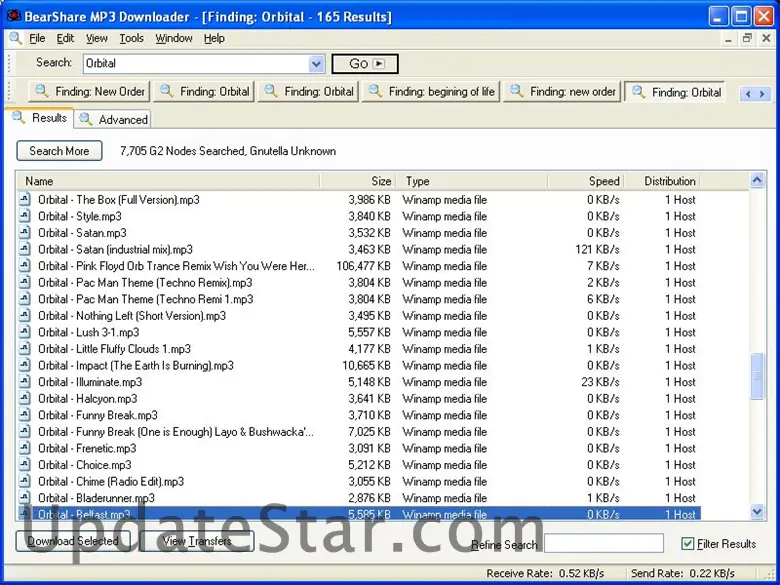Click music file icon next to Orbital - Halcyon.mp3

[x=26, y=399]
